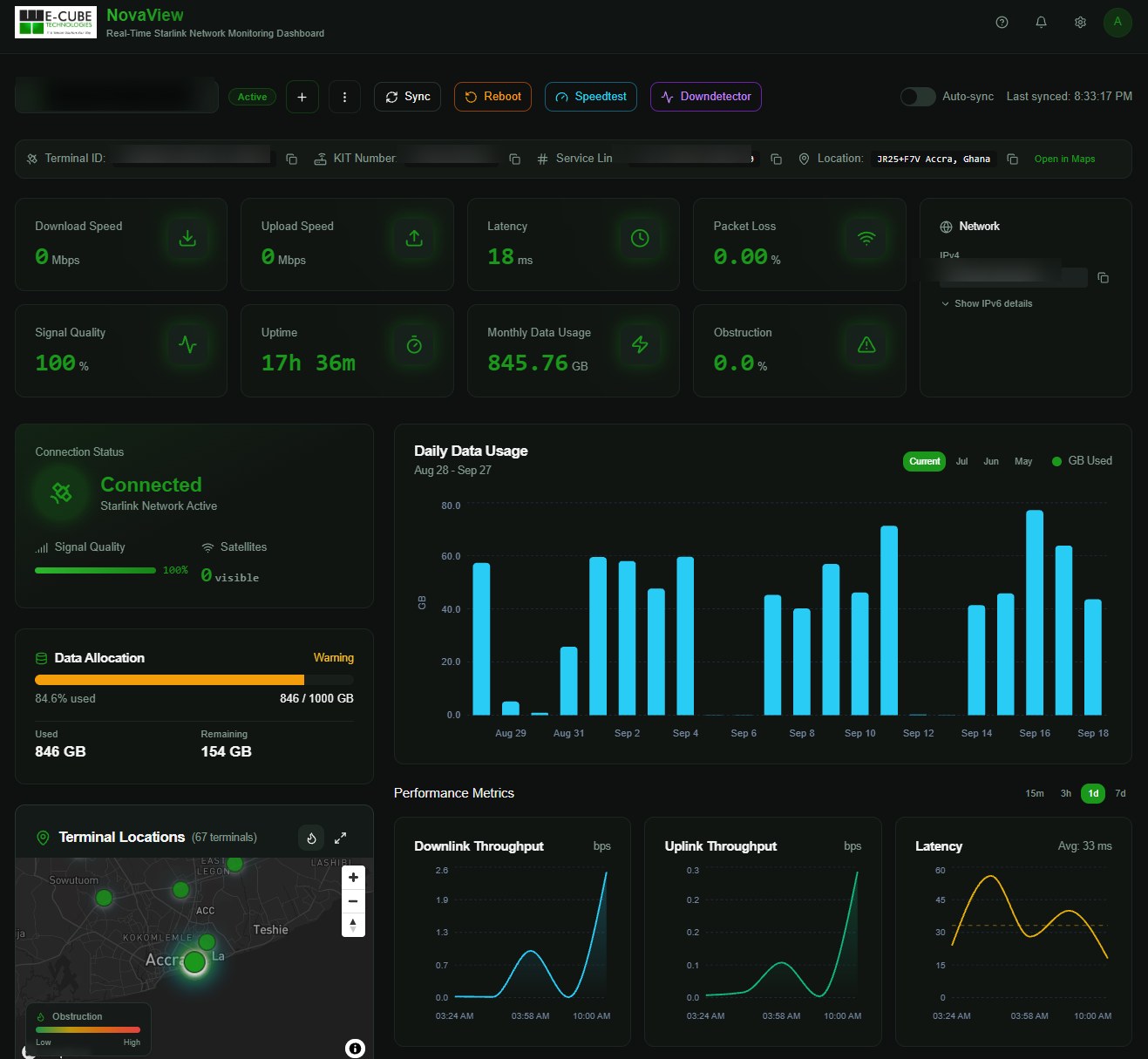Copy the Location plus code
Viewport: 1148px width, 1059px height.
point(1012,160)
